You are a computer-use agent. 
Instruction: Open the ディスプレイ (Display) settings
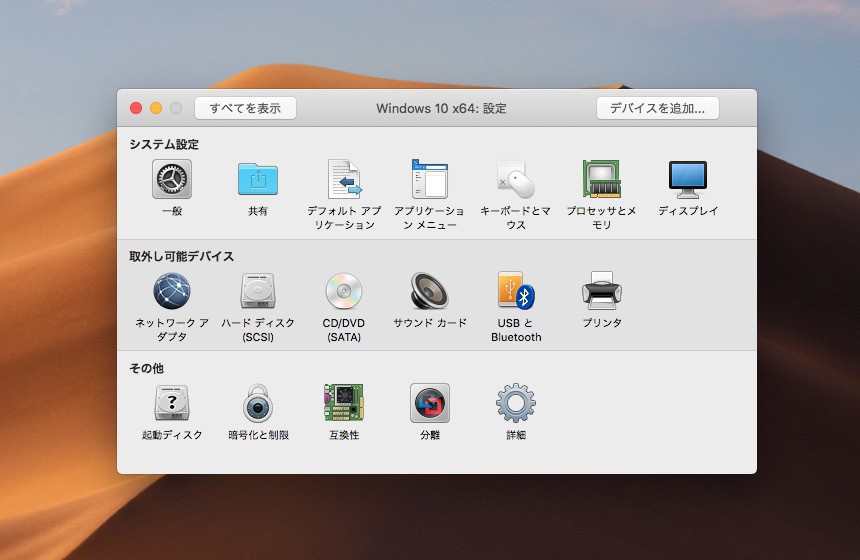[688, 179]
